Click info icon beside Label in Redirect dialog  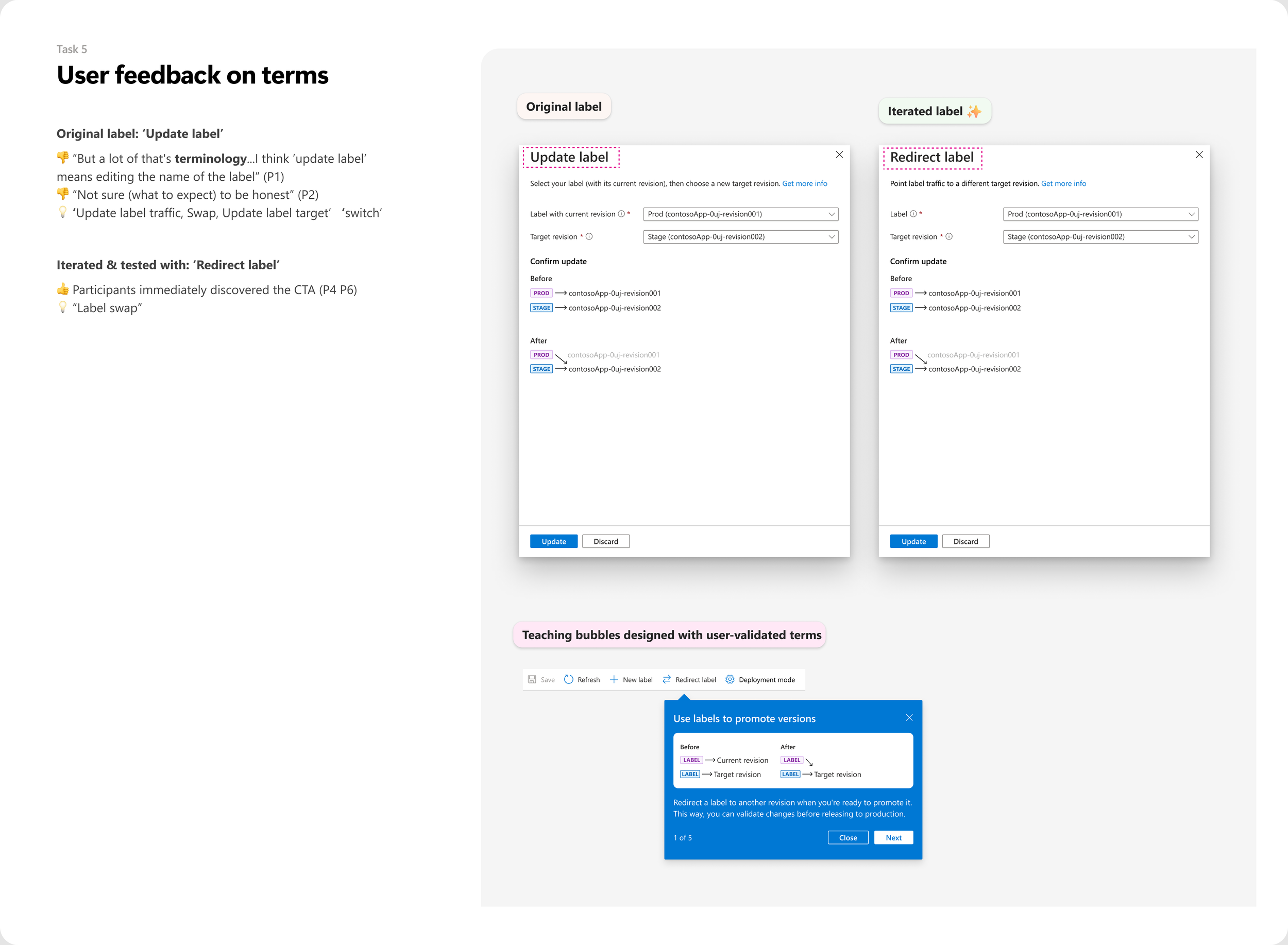(x=913, y=214)
